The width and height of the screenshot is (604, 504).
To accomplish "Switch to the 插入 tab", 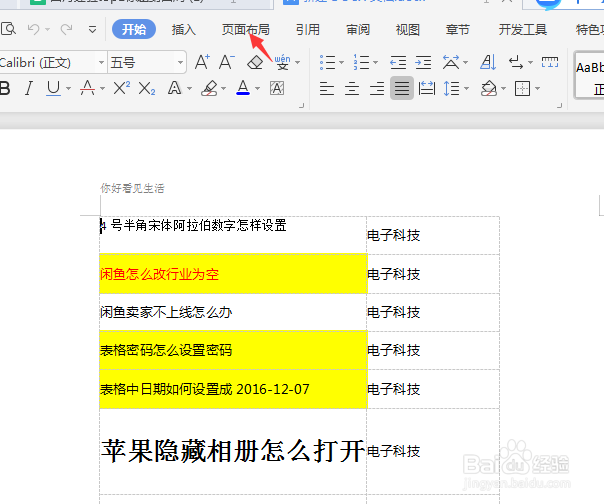I will [x=183, y=29].
